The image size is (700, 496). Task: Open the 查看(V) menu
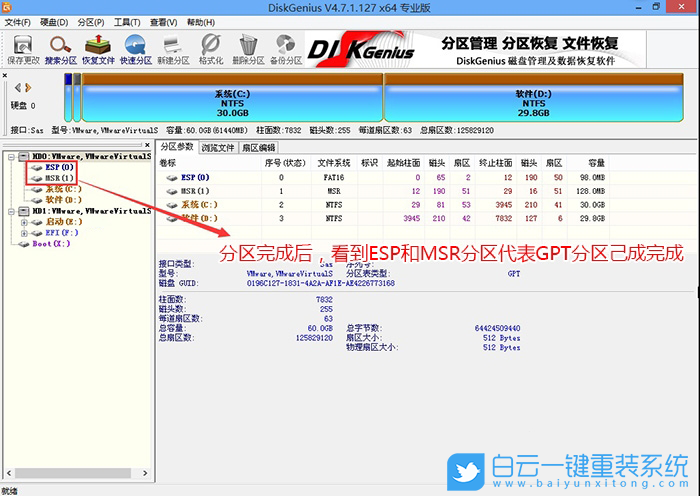point(163,22)
